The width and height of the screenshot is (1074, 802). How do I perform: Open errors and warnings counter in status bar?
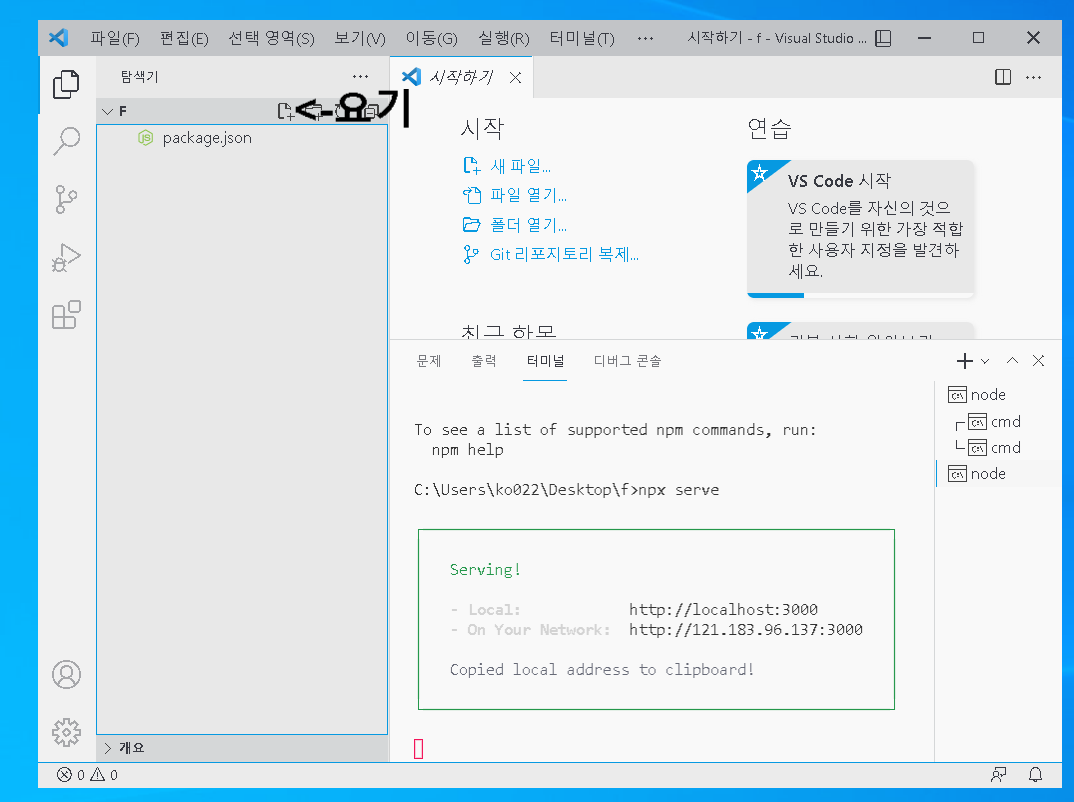tap(87, 775)
